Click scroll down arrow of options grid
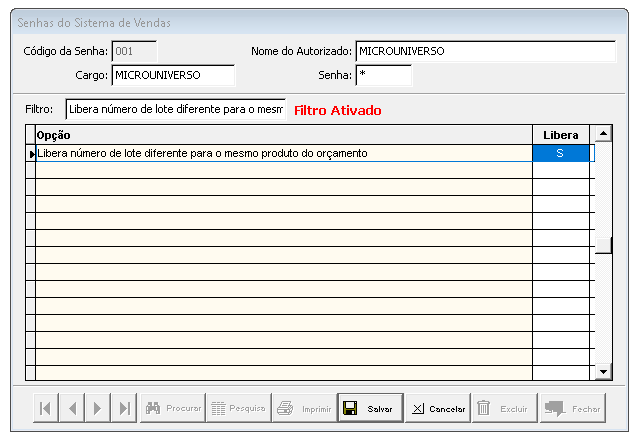The width and height of the screenshot is (640, 436). (603, 372)
